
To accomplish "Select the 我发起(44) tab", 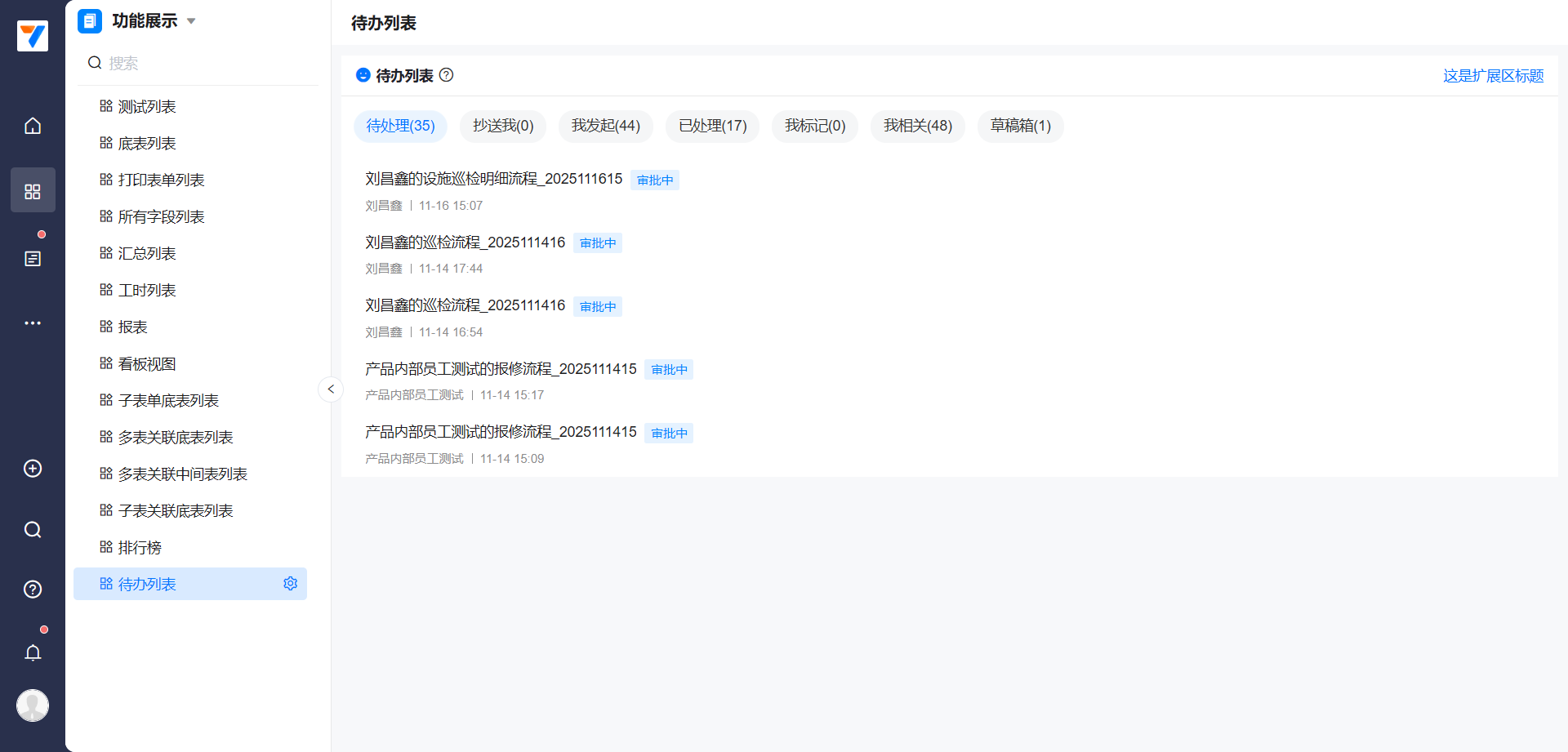I will [605, 126].
